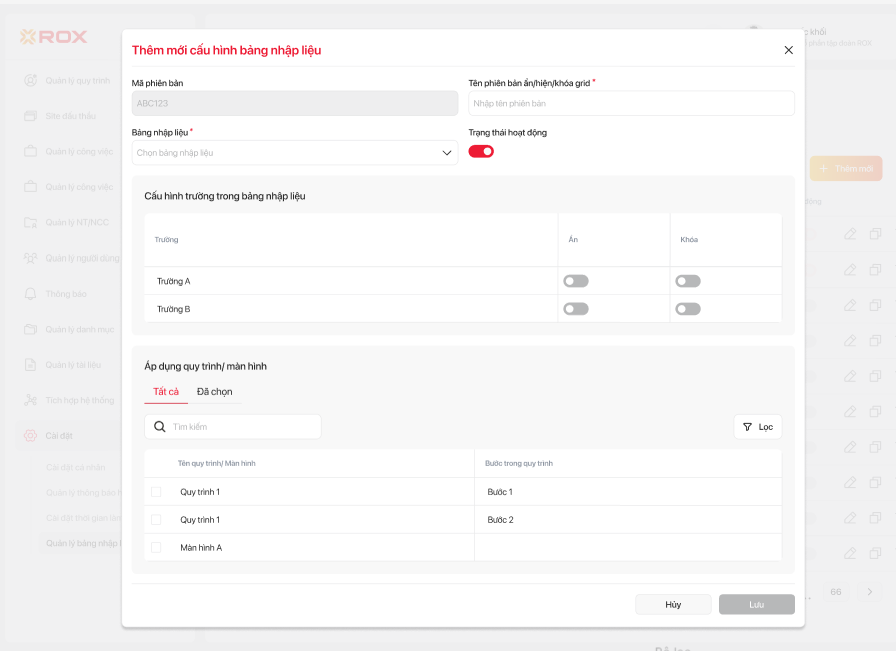Screen dimensions: 896x651
Task: Click the Lưu button
Action: pyautogui.click(x=756, y=604)
